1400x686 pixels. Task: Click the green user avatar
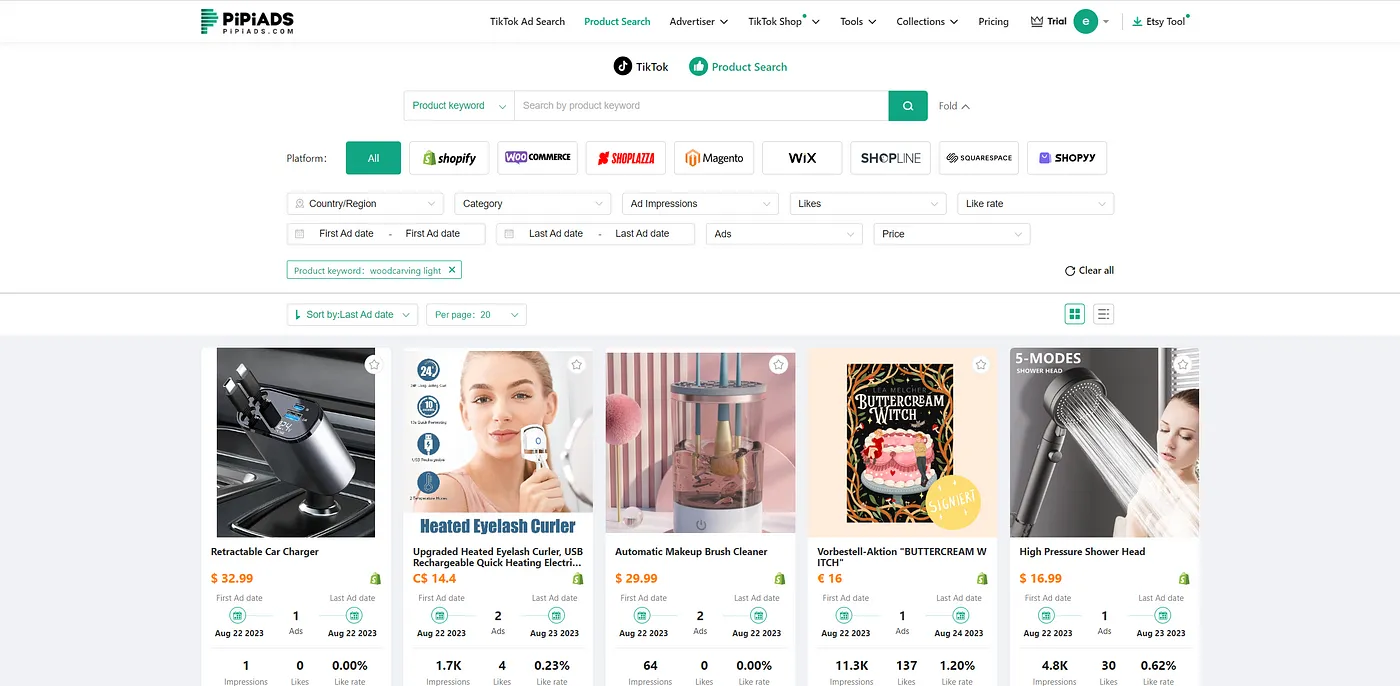point(1085,21)
